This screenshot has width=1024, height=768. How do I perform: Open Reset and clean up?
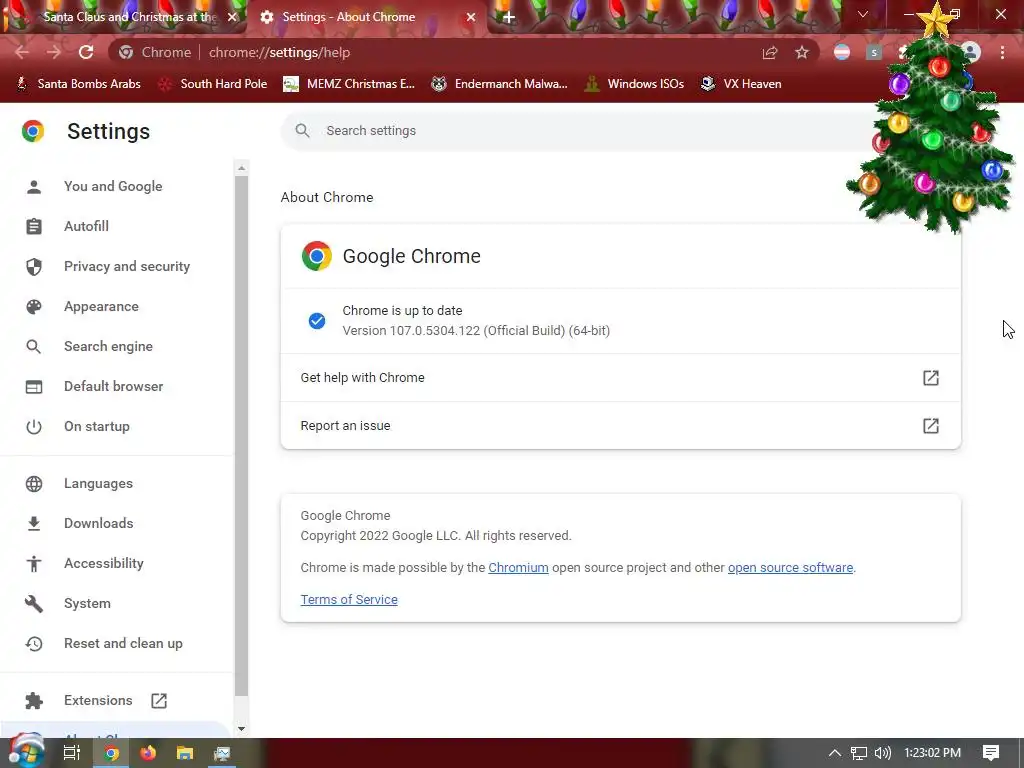[123, 643]
